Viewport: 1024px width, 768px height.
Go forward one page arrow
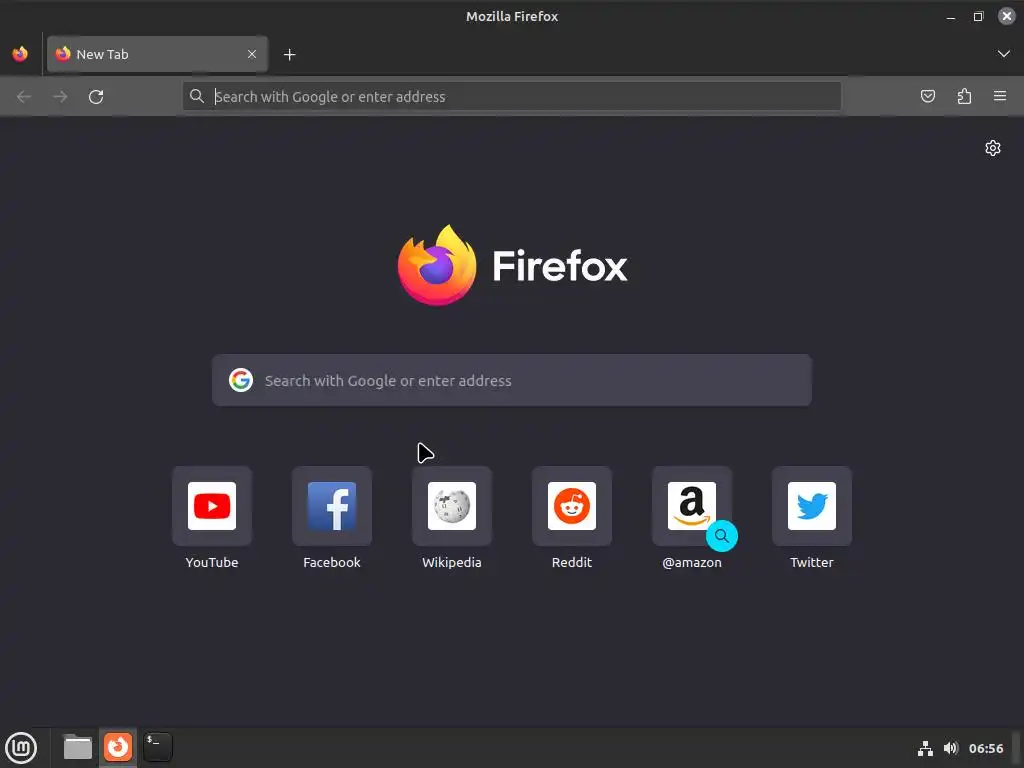60,97
